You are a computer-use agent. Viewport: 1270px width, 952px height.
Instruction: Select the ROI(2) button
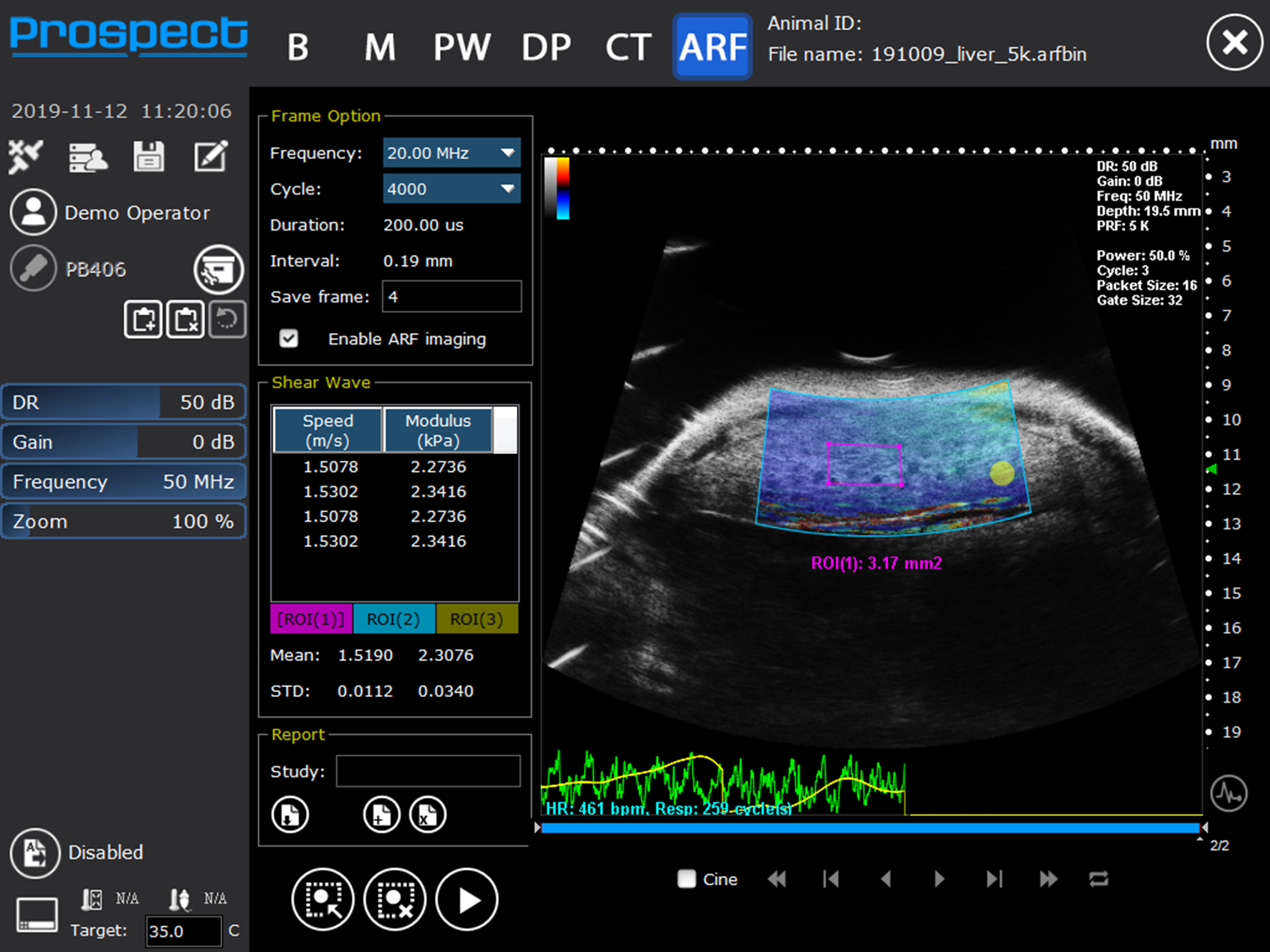click(x=393, y=619)
